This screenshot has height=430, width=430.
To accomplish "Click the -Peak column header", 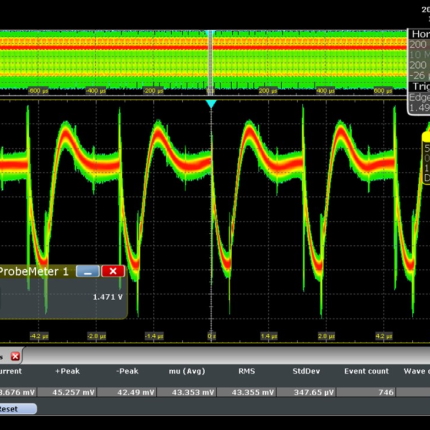I will click(127, 371).
